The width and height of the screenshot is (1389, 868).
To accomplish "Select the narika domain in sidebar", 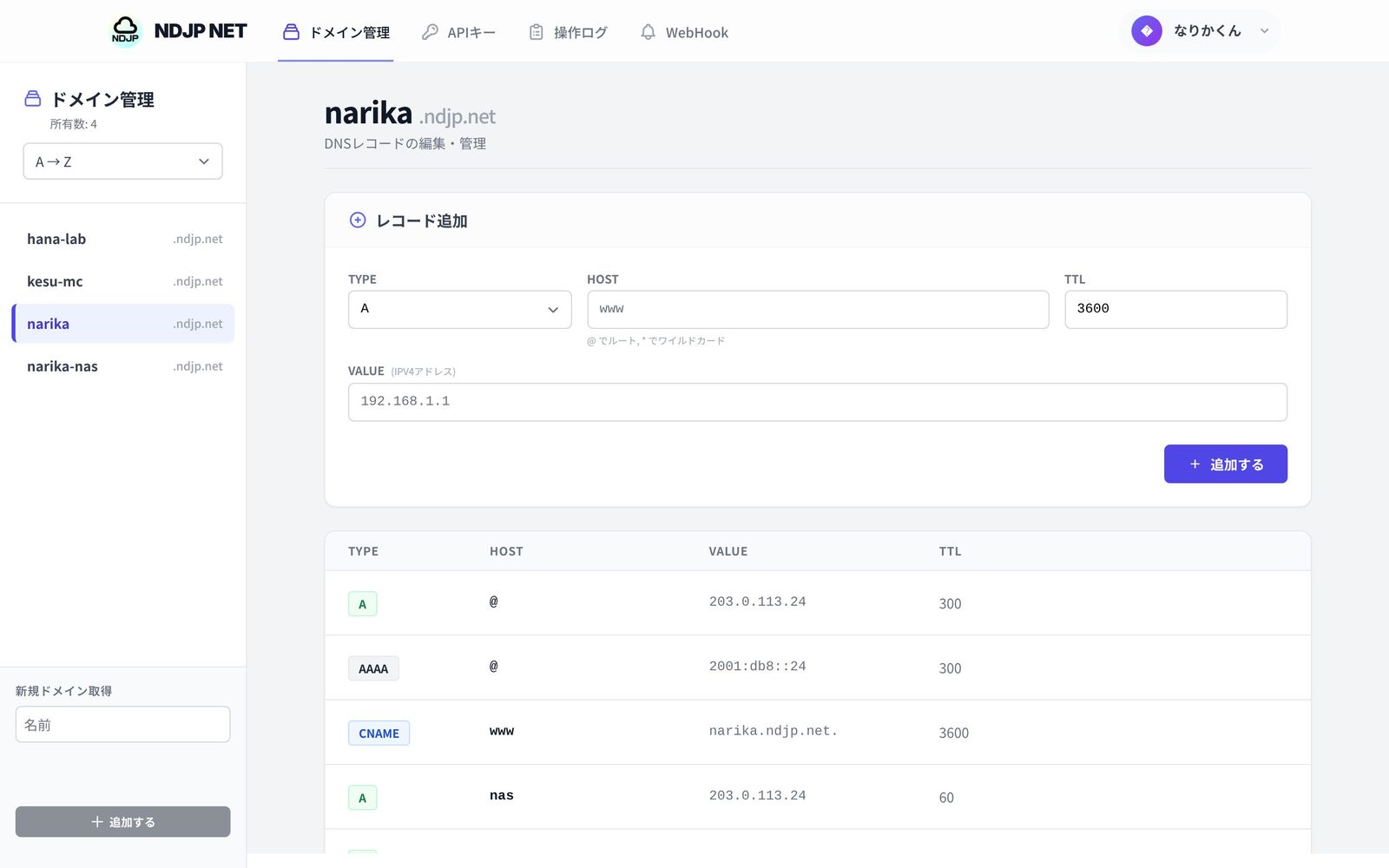I will click(124, 324).
